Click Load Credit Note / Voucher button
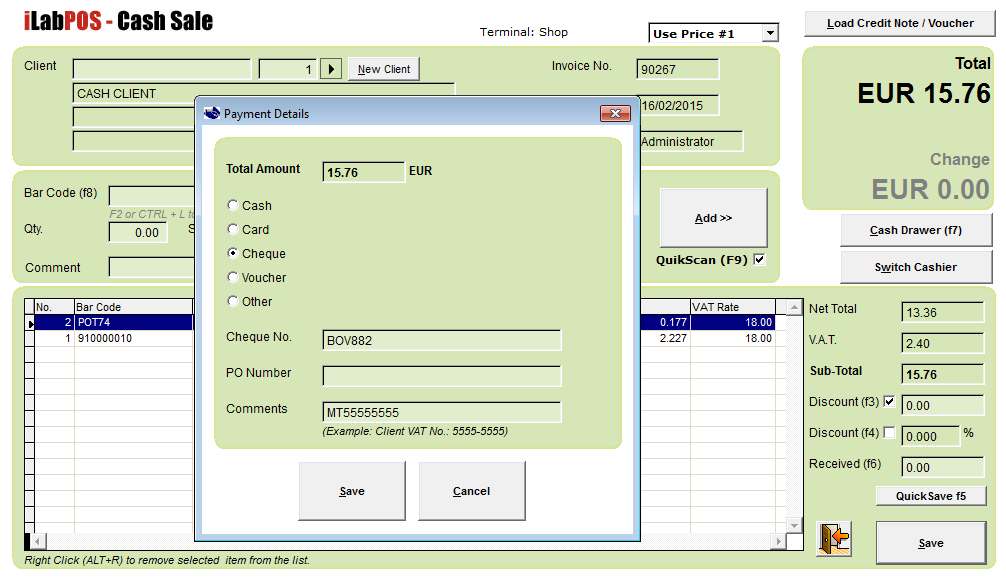 click(899, 24)
